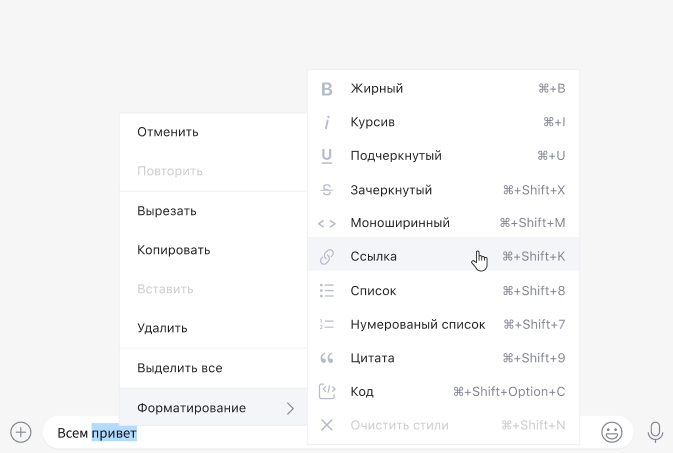Click the italic i icon
The image size is (673, 453).
326,122
